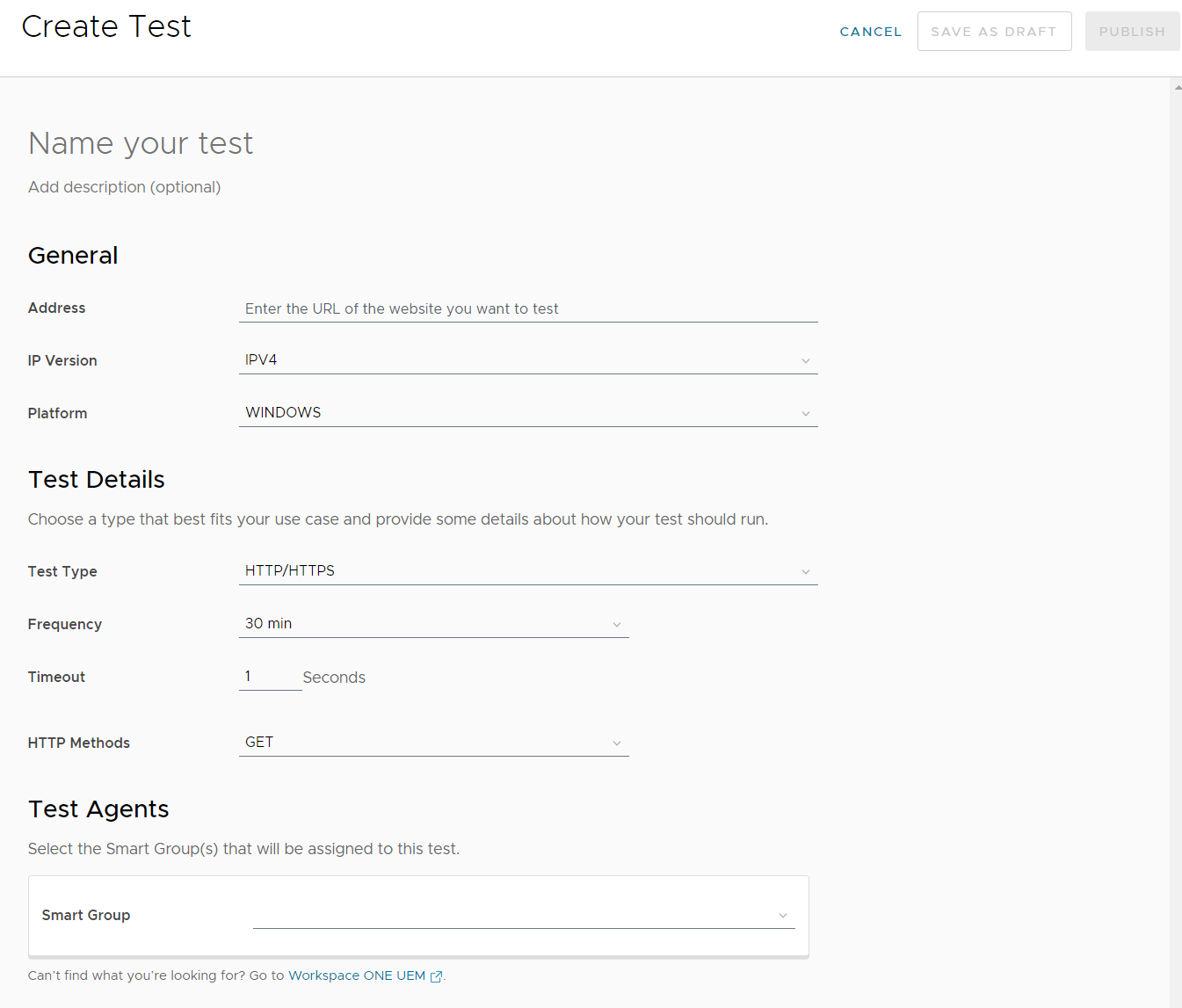
Task: Click the IP Version label
Action: 62,361
